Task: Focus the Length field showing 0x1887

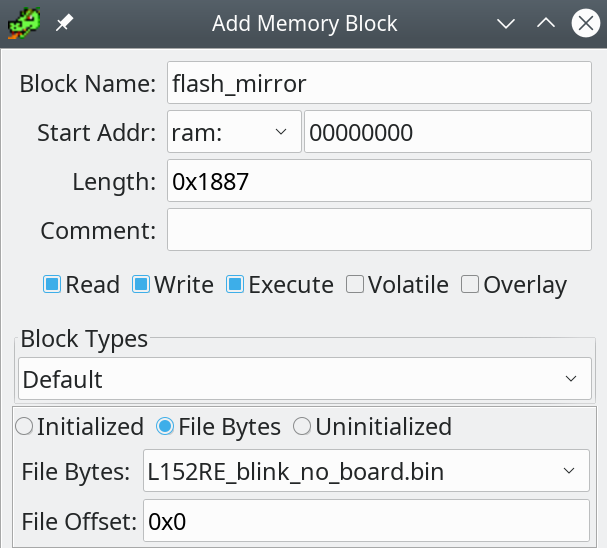Action: click(379, 181)
